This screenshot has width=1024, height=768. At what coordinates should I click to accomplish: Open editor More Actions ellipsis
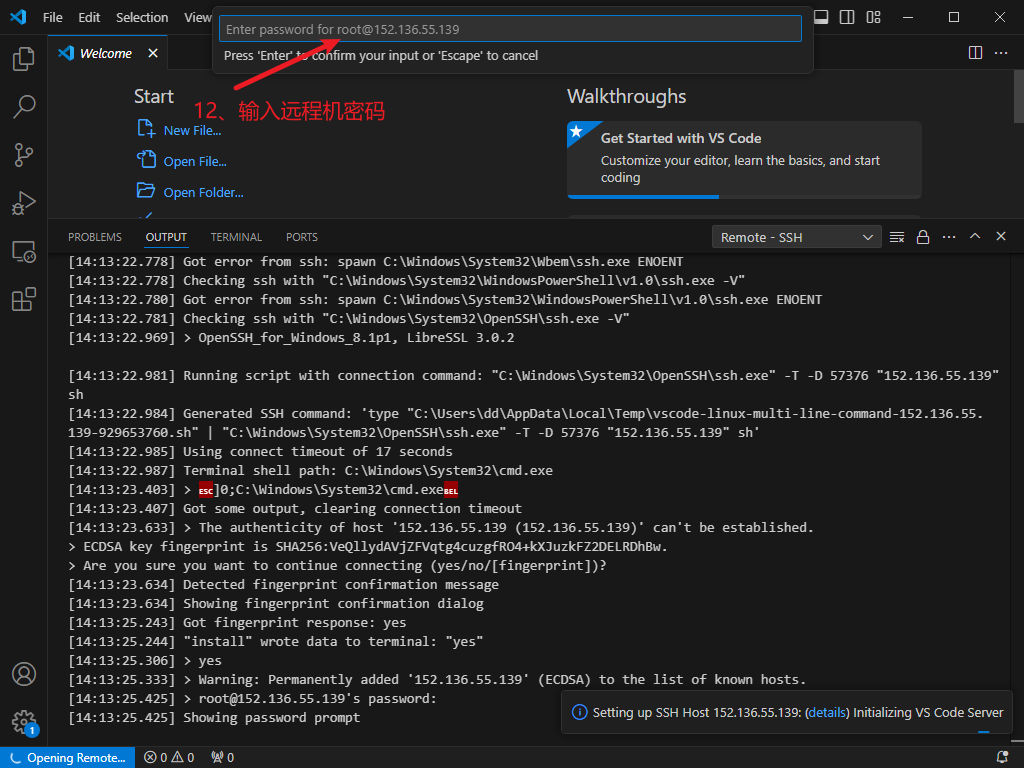tap(1000, 53)
